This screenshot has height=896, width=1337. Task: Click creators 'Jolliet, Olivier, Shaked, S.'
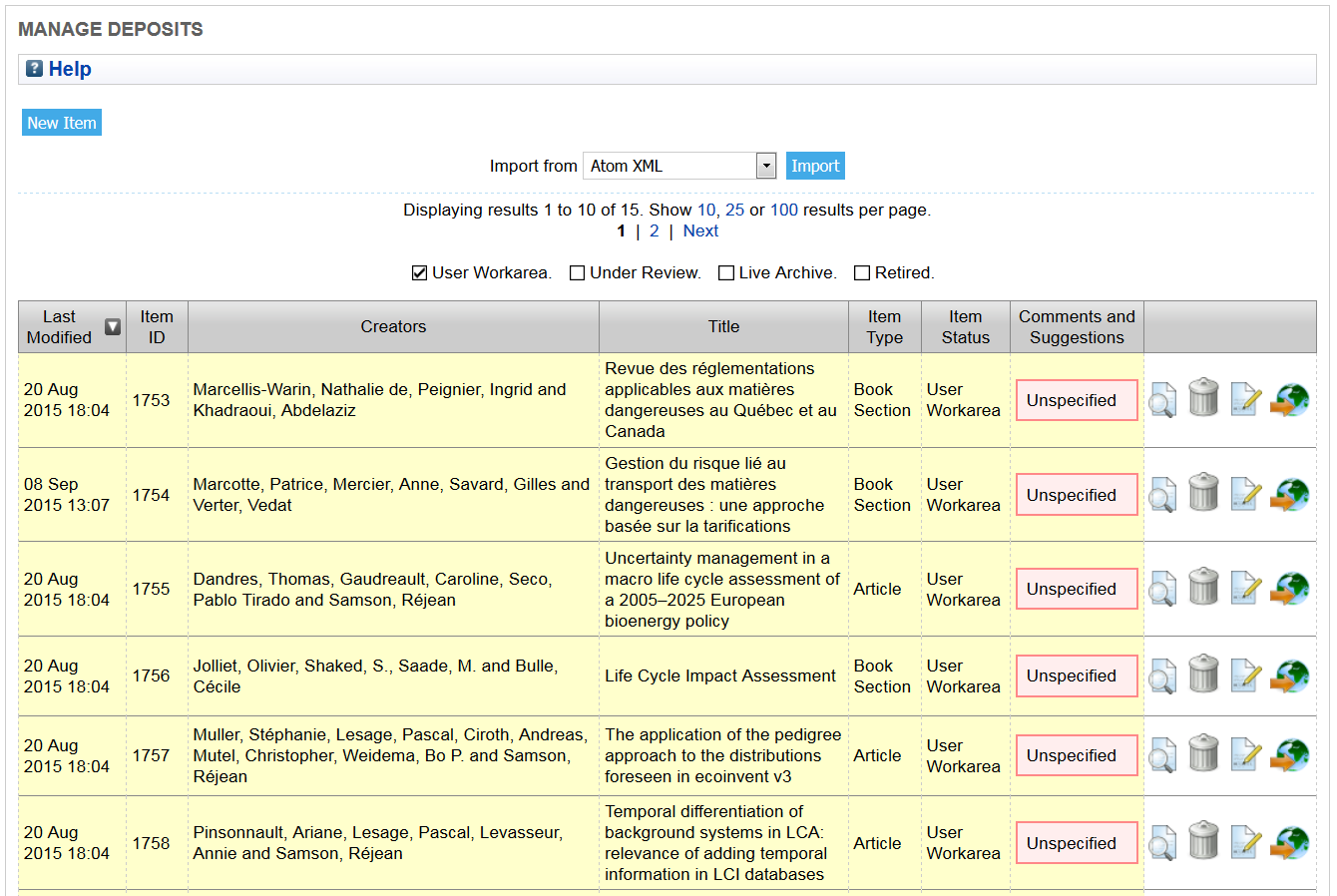pos(375,675)
